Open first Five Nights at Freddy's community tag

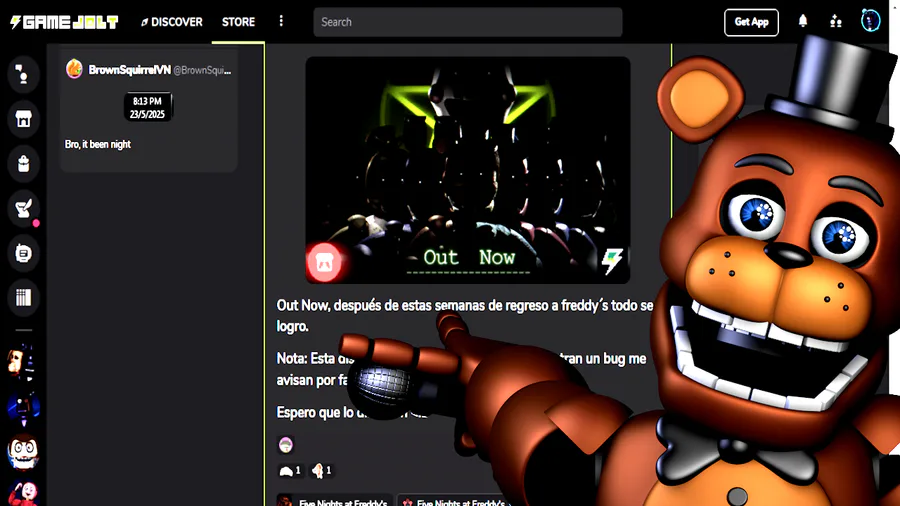(x=335, y=500)
